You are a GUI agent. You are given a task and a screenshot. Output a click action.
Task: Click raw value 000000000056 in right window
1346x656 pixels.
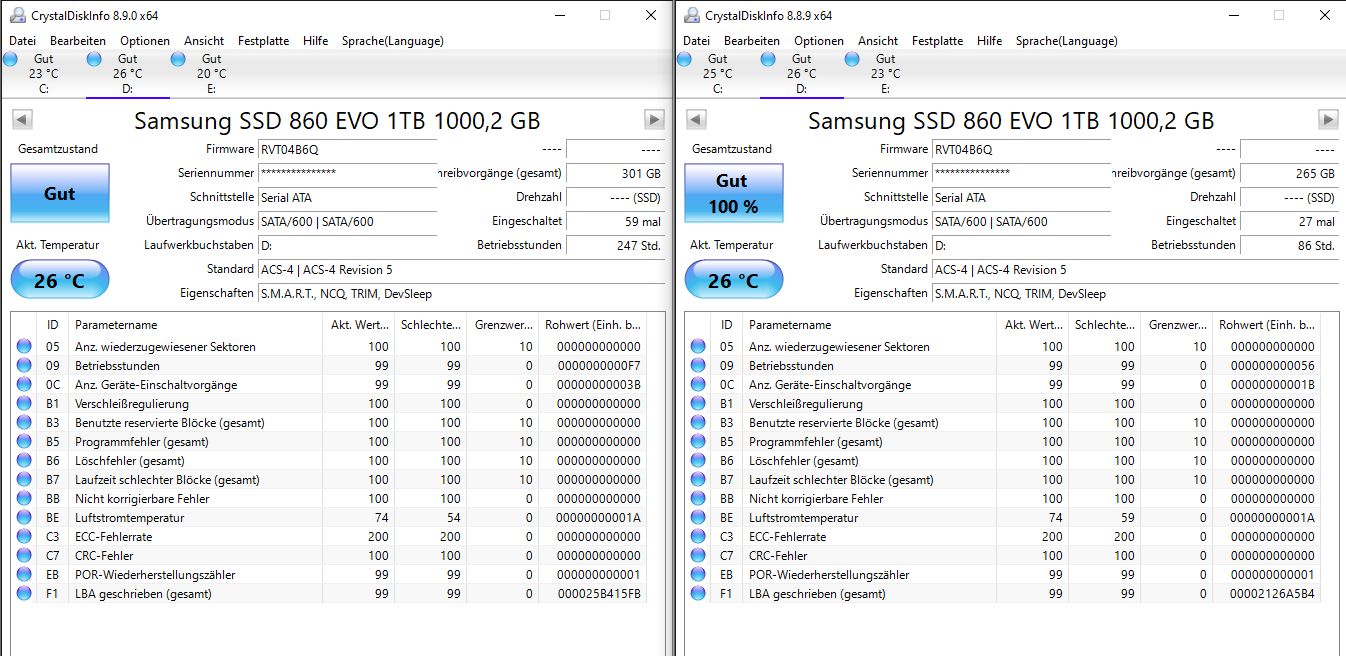1274,366
